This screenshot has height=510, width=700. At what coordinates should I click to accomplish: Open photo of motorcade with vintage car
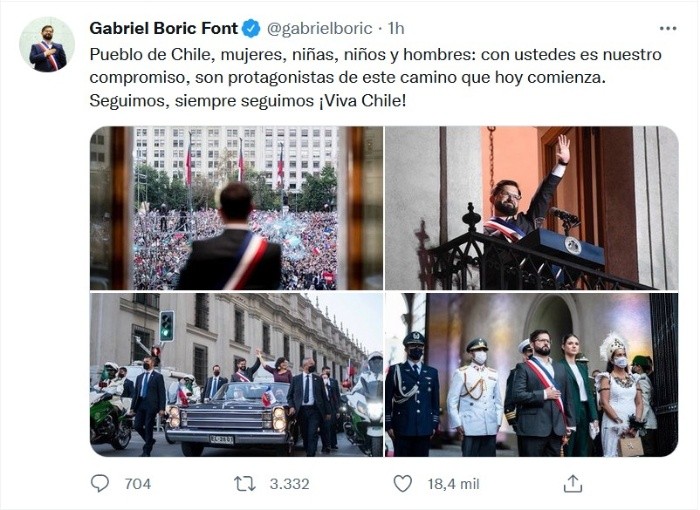(x=236, y=375)
